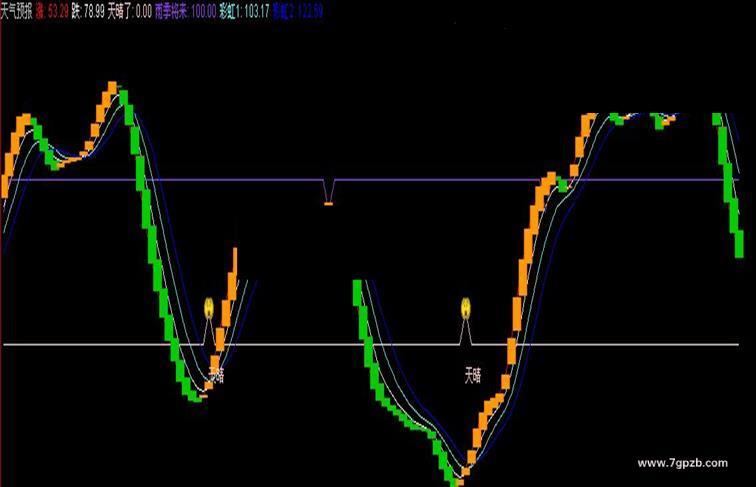756x487 pixels.
Task: Click the 天晴了: 0.00 value
Action: click(x=129, y=12)
